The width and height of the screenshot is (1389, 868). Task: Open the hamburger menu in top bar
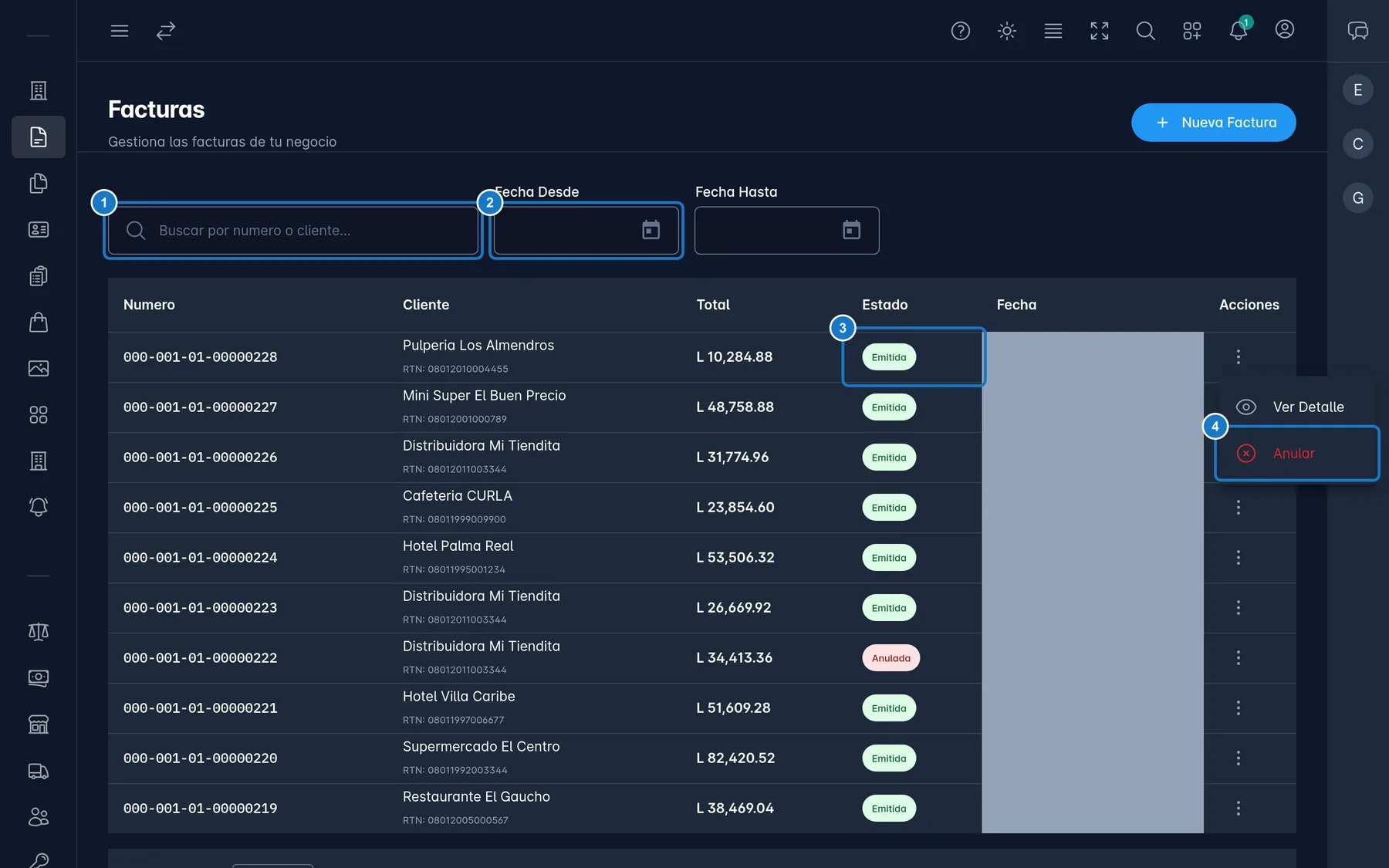coord(120,31)
